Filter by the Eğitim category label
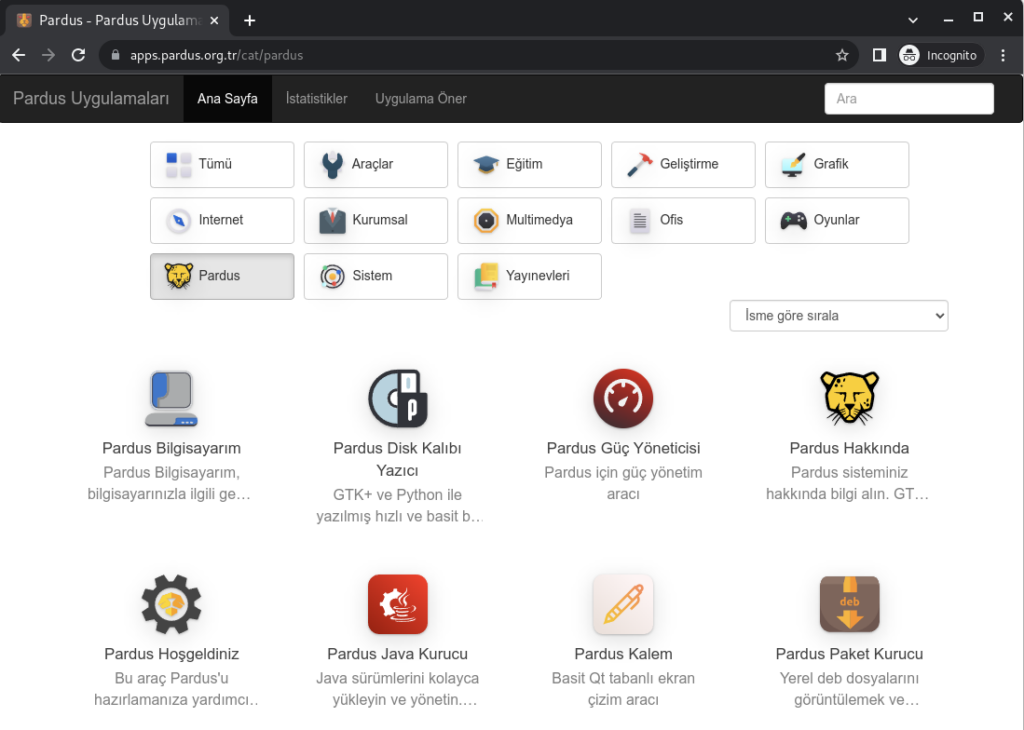This screenshot has height=730, width=1024. pos(524,164)
